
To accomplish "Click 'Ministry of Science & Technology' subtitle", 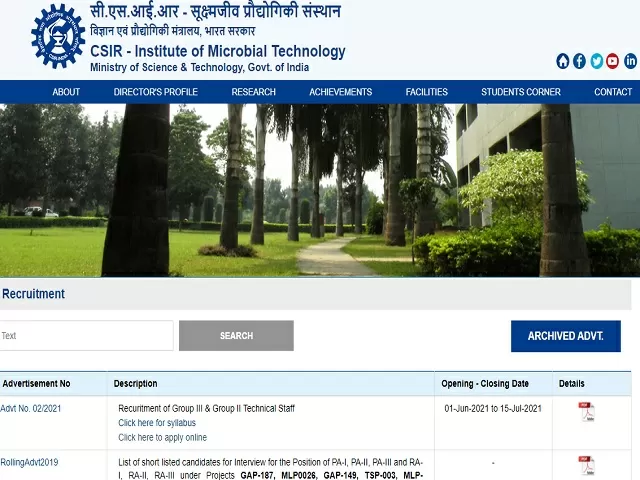I will (x=200, y=67).
